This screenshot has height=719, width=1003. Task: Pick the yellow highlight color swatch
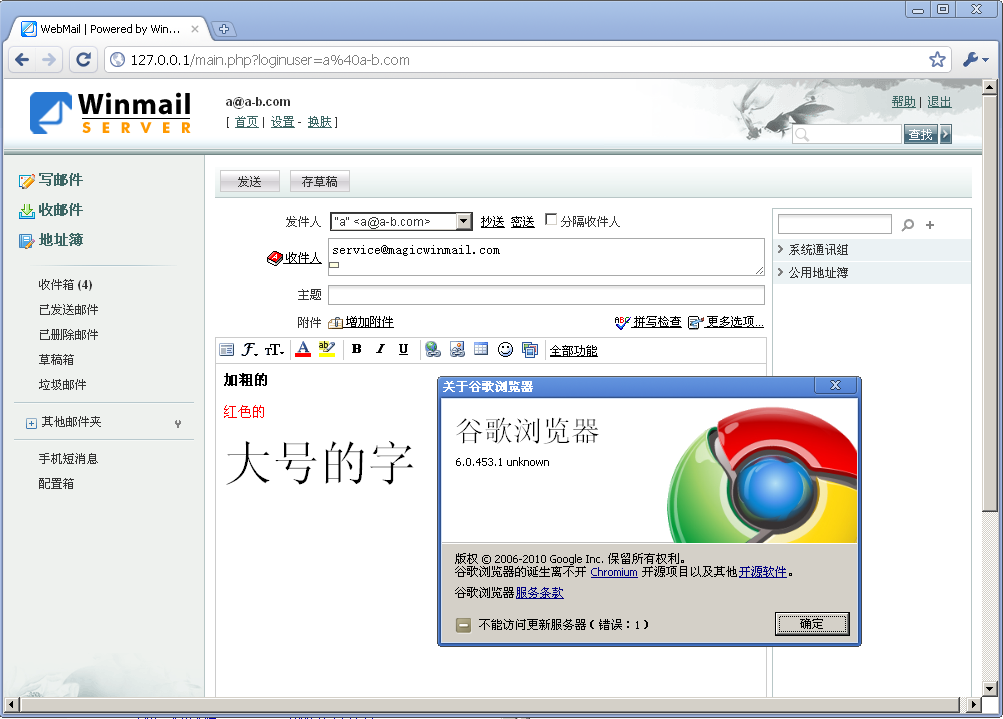[327, 349]
